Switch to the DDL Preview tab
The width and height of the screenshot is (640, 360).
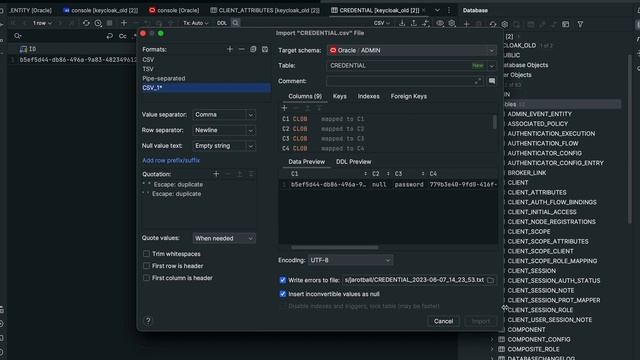coord(353,162)
